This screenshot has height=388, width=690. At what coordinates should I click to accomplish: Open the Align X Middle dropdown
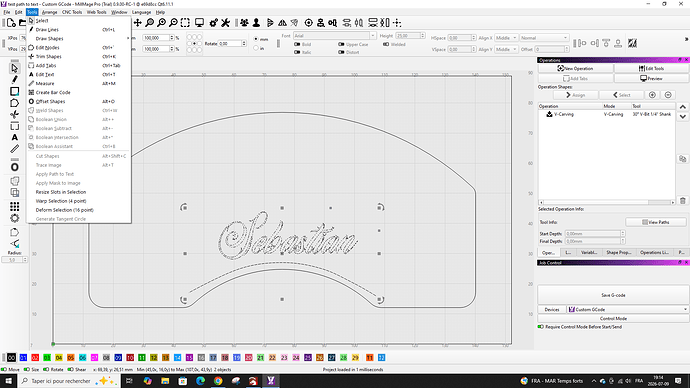[506, 38]
